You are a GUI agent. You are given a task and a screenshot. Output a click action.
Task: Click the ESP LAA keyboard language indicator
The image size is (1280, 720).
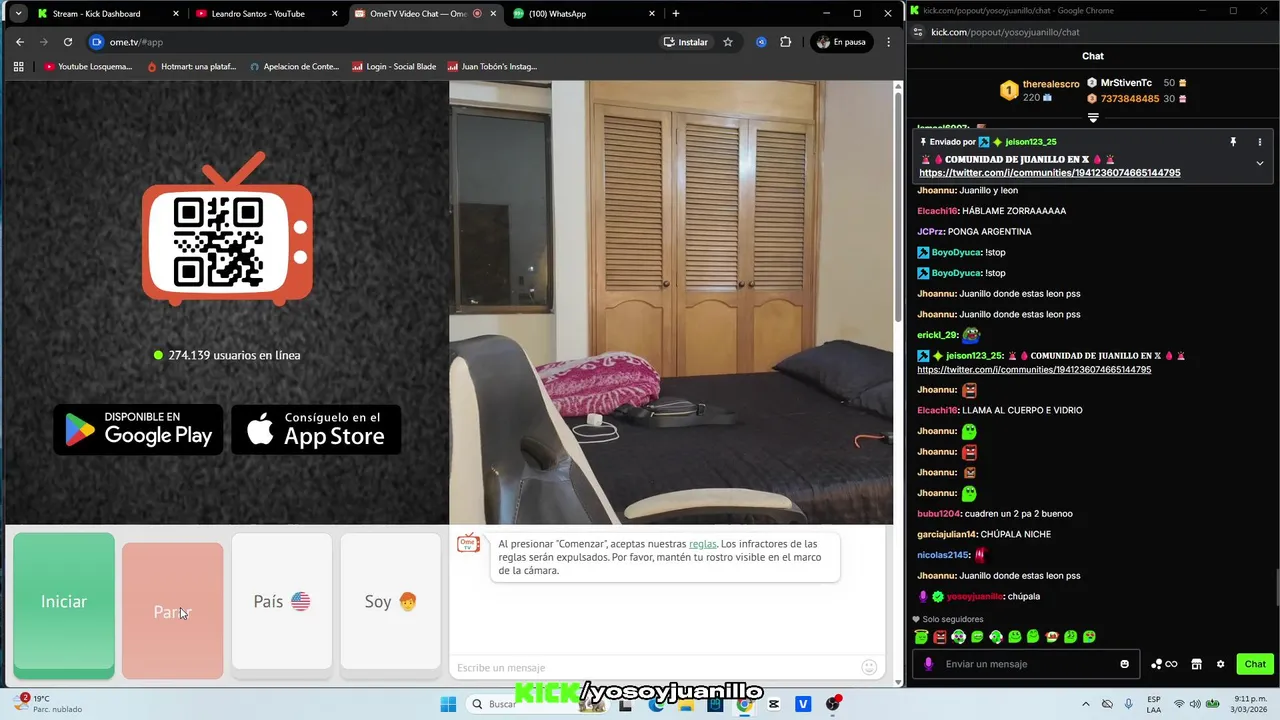click(x=1154, y=704)
